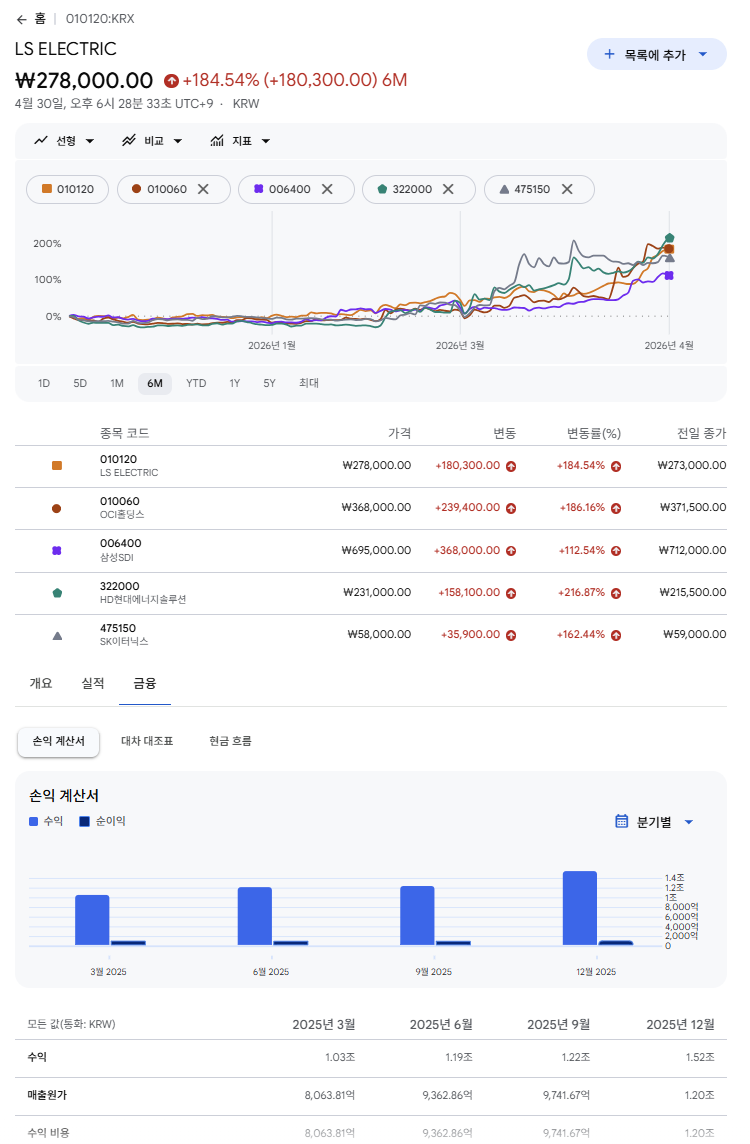
Task: Open the 010120 LS ELECTRIC table row
Action: [x=371, y=465]
